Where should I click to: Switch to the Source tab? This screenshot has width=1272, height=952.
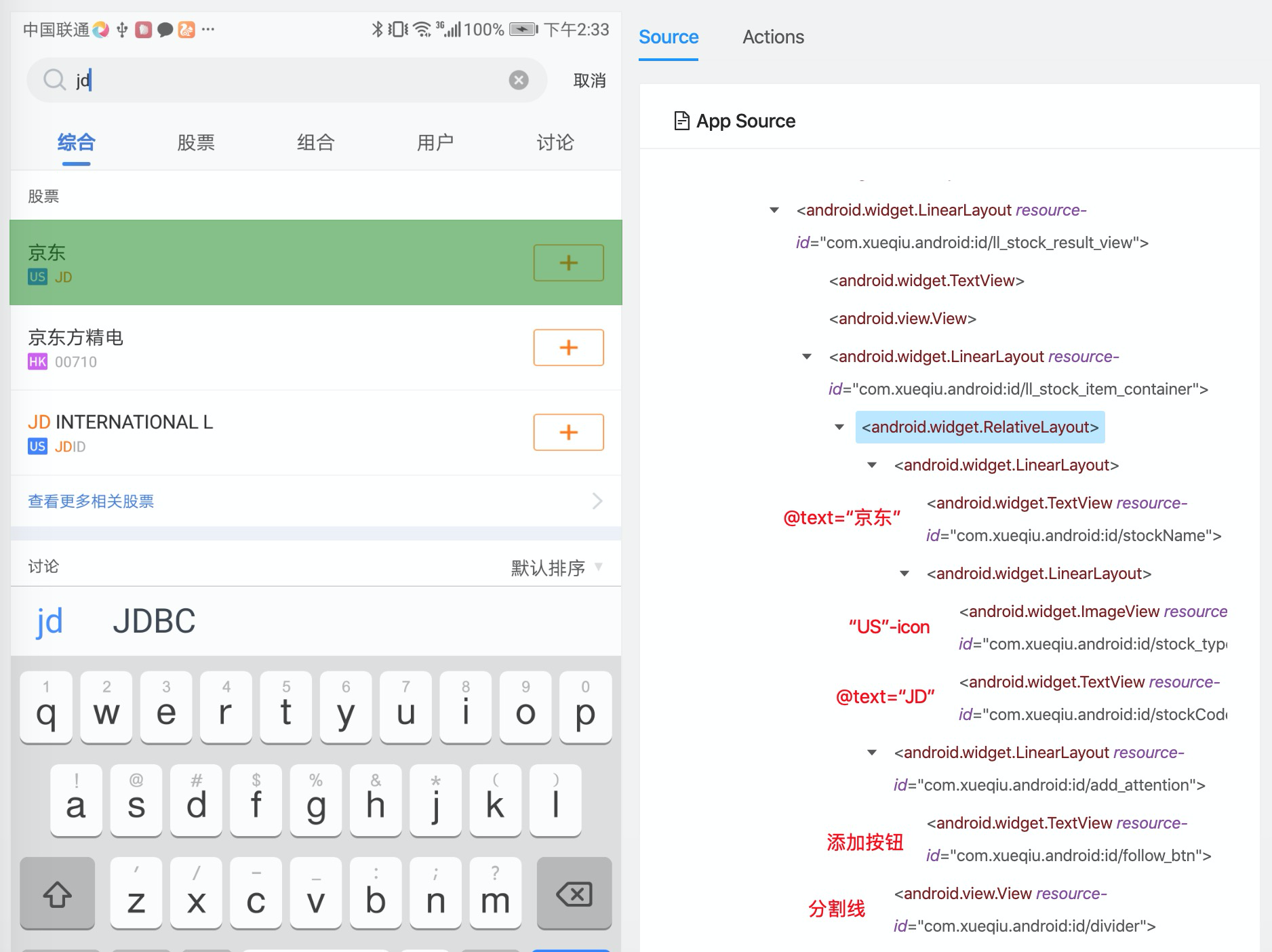click(x=669, y=37)
